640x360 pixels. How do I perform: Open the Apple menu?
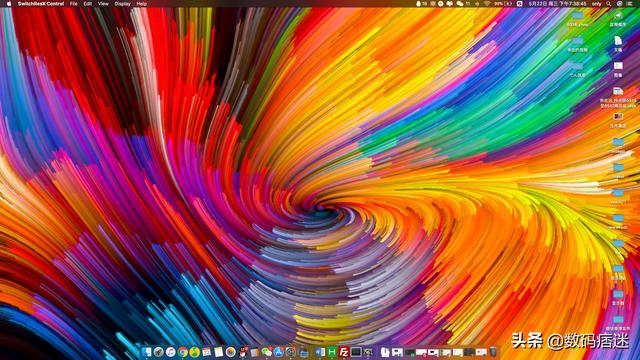[x=9, y=4]
